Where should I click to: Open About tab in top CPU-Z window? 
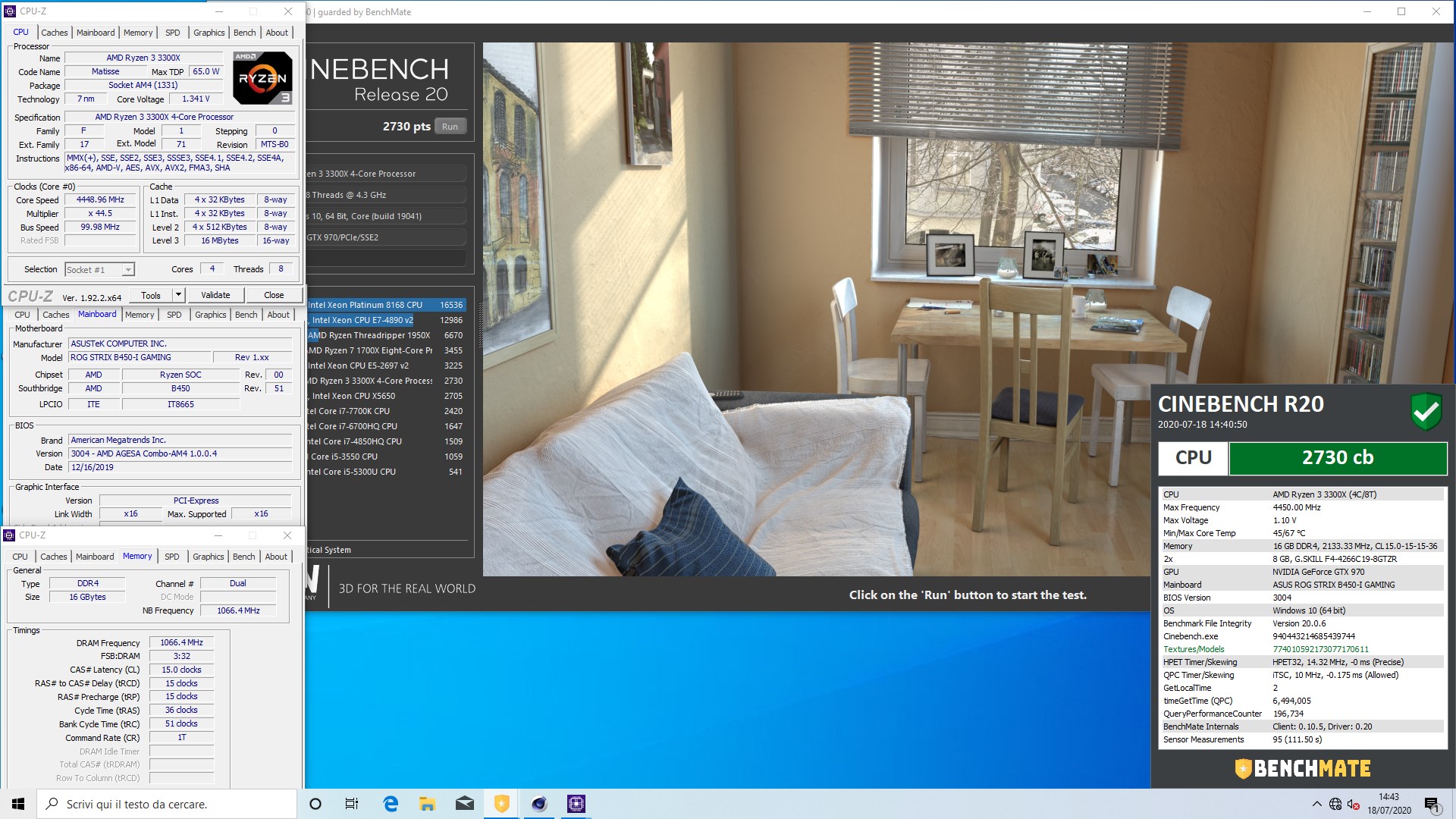277,33
